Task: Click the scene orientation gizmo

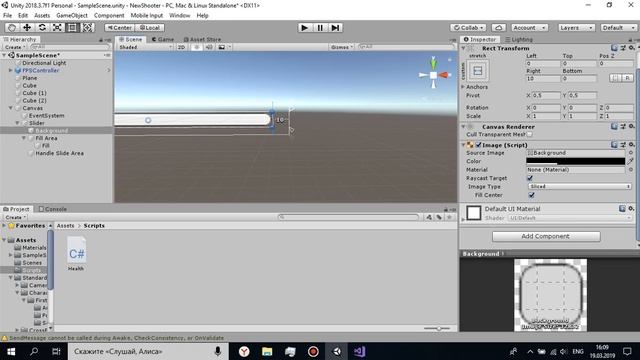Action: 433,75
